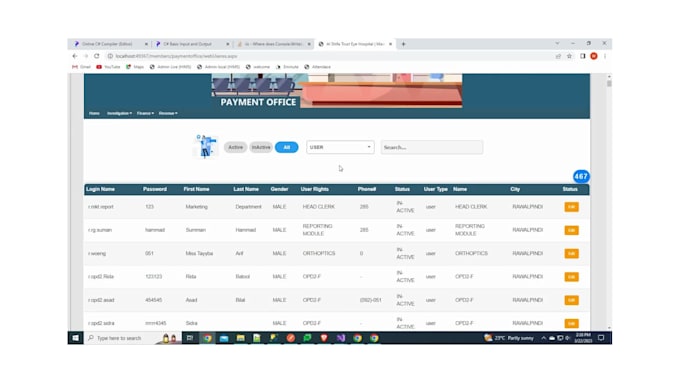This screenshot has height=383, width=680.
Task: Open a new browser tab
Action: pos(403,44)
